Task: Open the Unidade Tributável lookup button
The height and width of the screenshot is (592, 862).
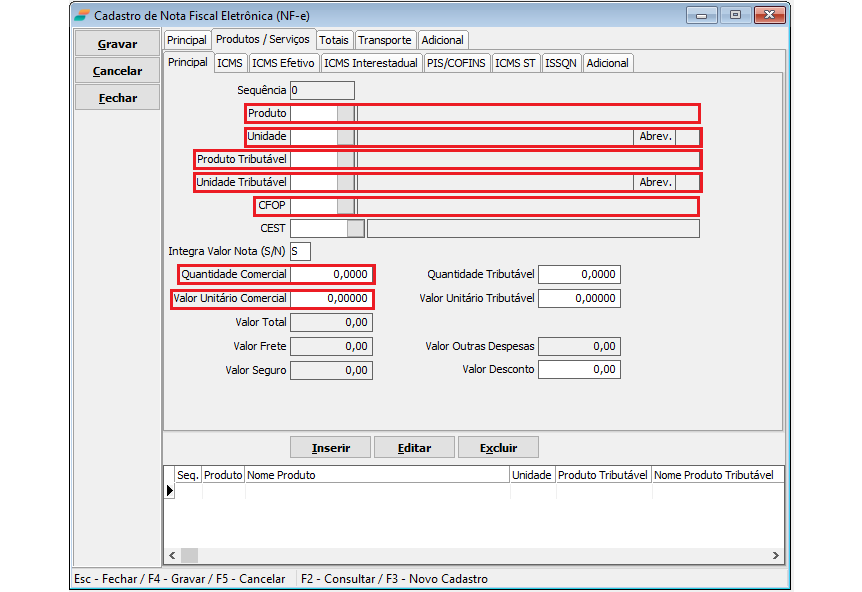Action: [346, 182]
